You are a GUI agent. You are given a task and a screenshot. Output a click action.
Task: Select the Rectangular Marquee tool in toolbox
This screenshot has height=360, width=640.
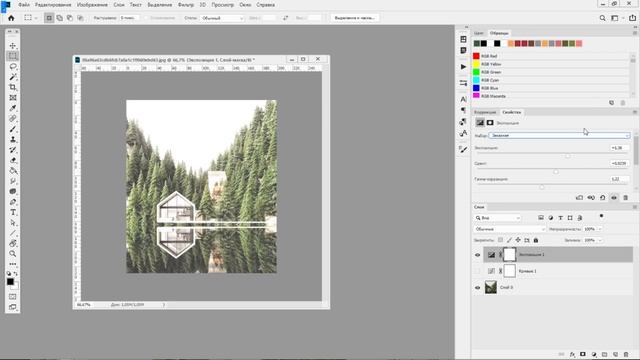13,56
